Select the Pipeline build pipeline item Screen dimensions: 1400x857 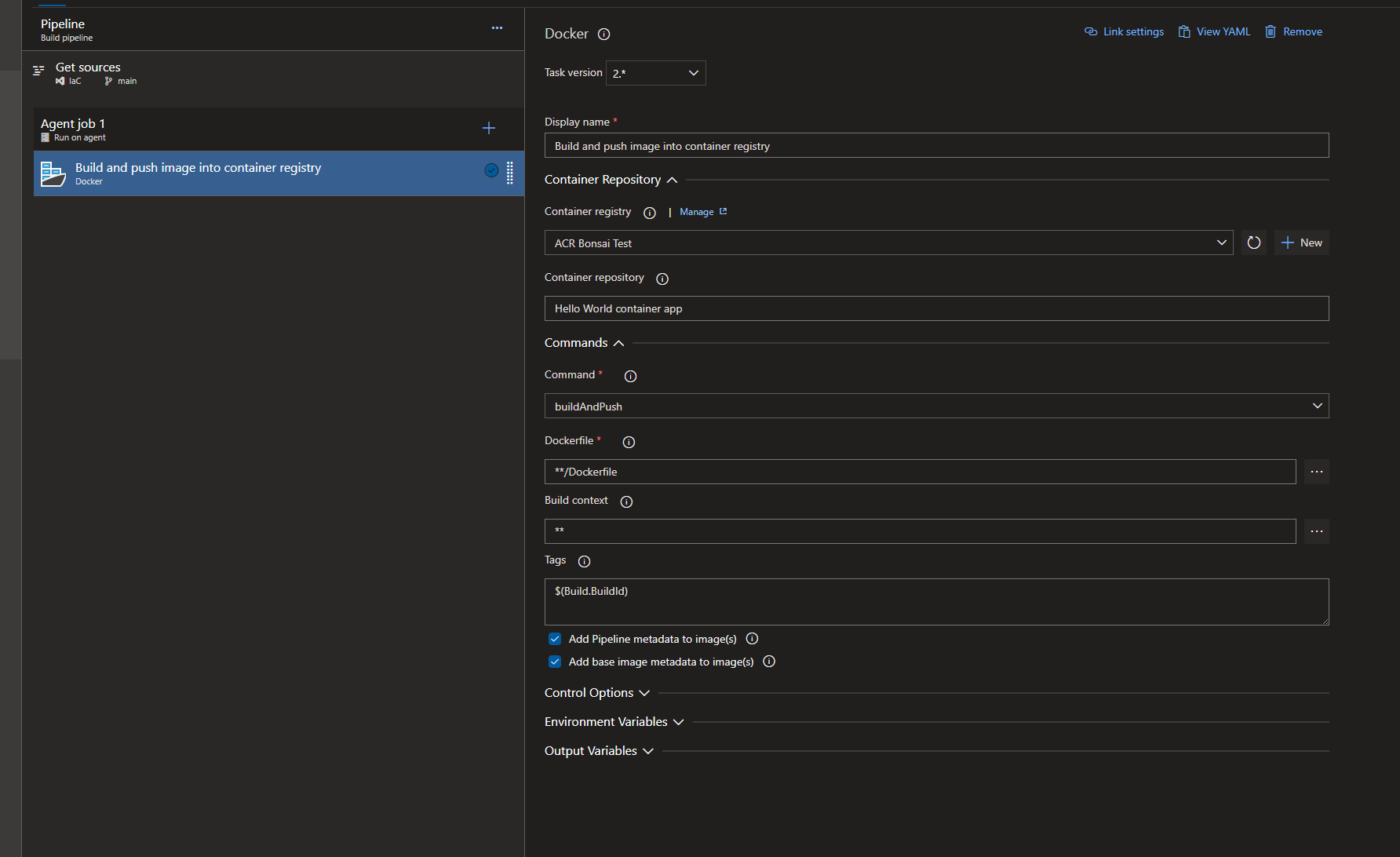coord(273,30)
